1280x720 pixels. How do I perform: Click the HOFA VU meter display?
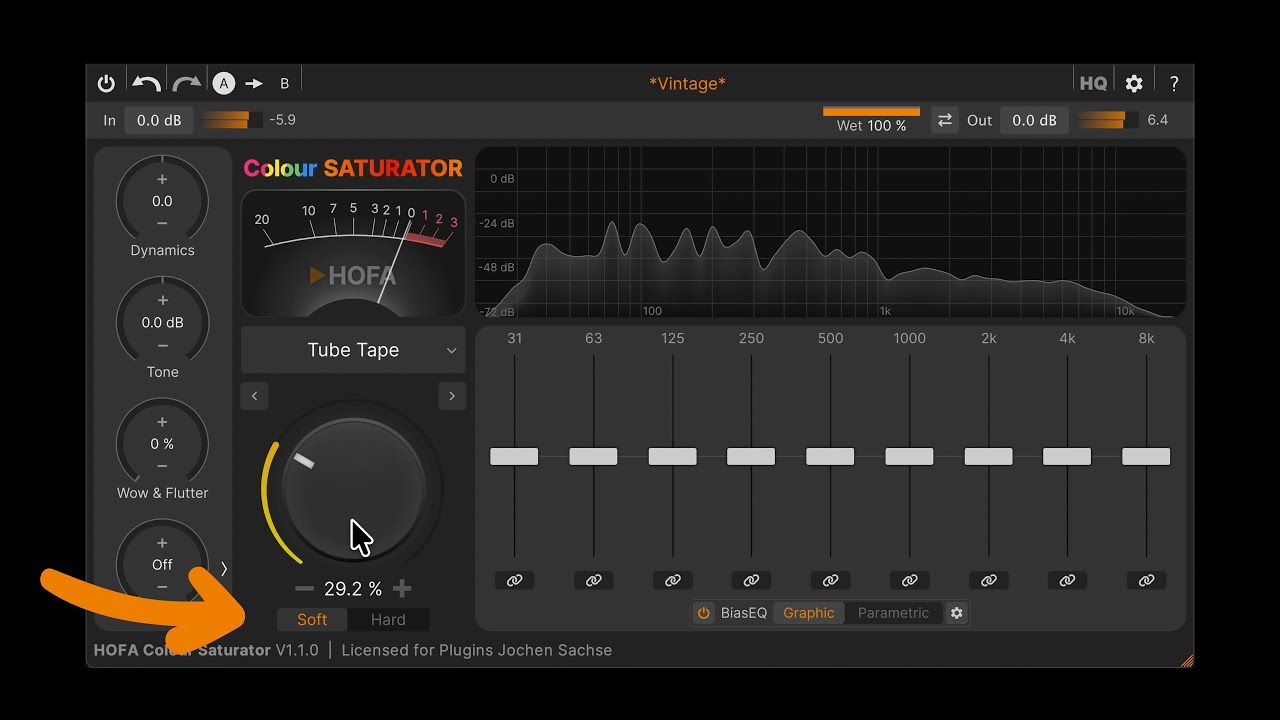(353, 254)
